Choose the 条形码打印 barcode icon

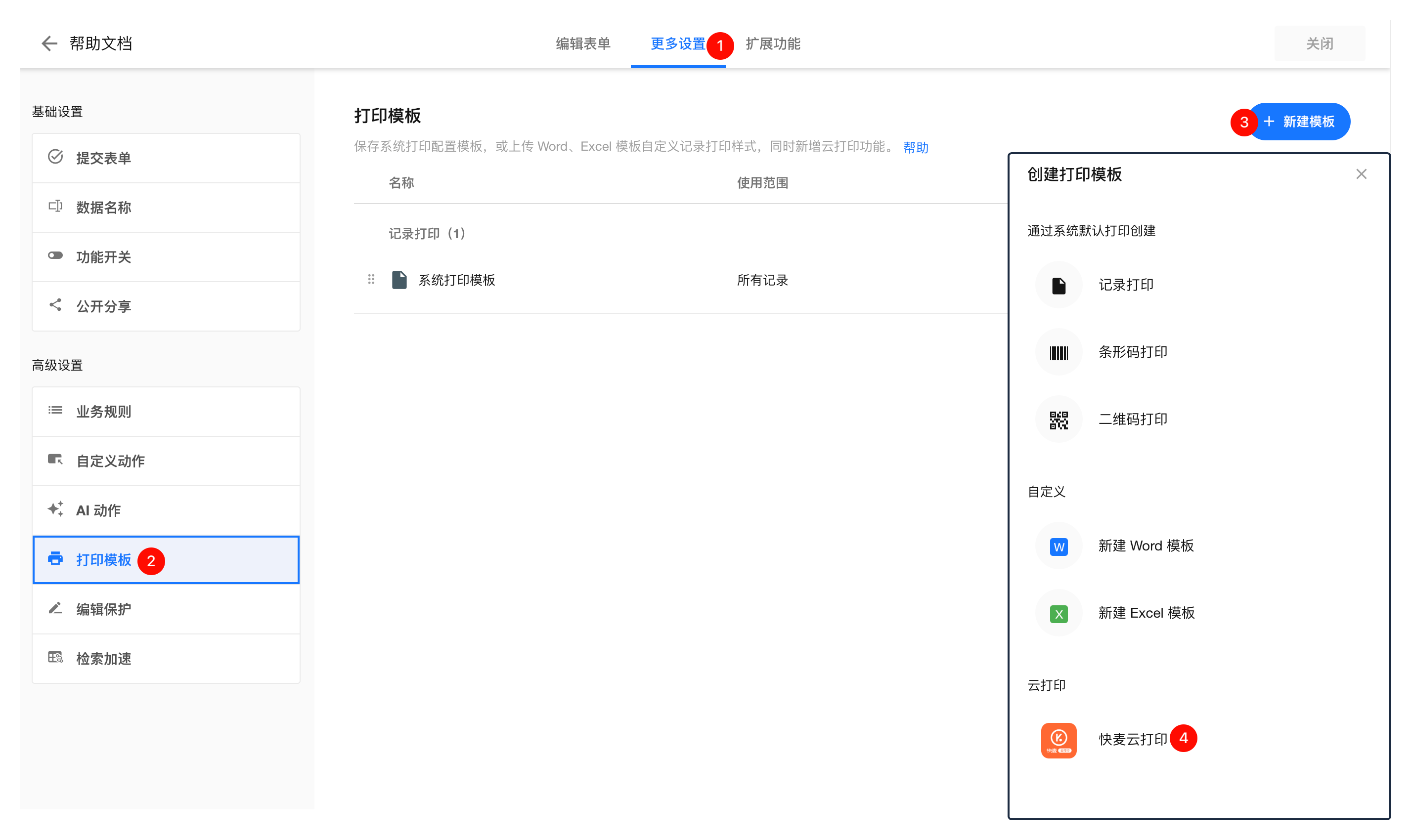tap(1058, 353)
